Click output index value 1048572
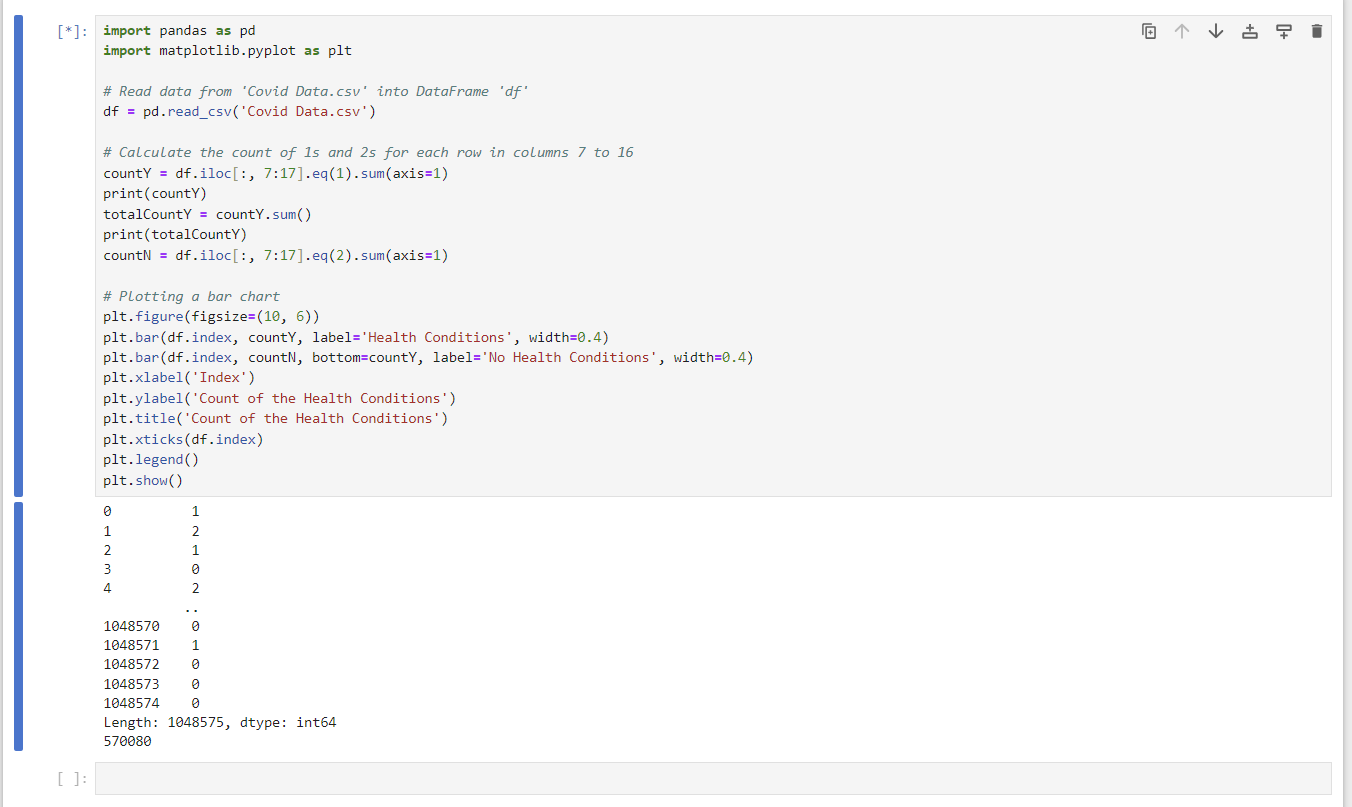Viewport: 1352px width, 807px height. tap(131, 664)
